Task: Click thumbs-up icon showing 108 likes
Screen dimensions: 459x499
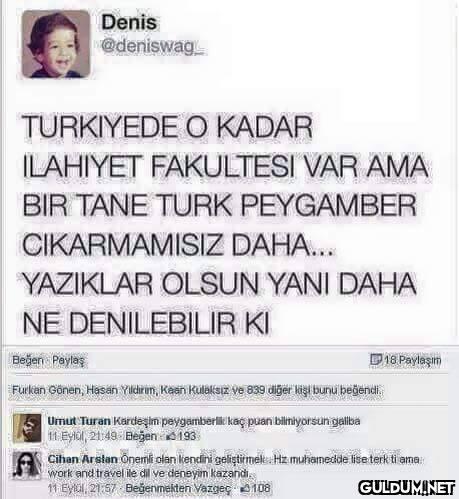Action: tap(245, 488)
